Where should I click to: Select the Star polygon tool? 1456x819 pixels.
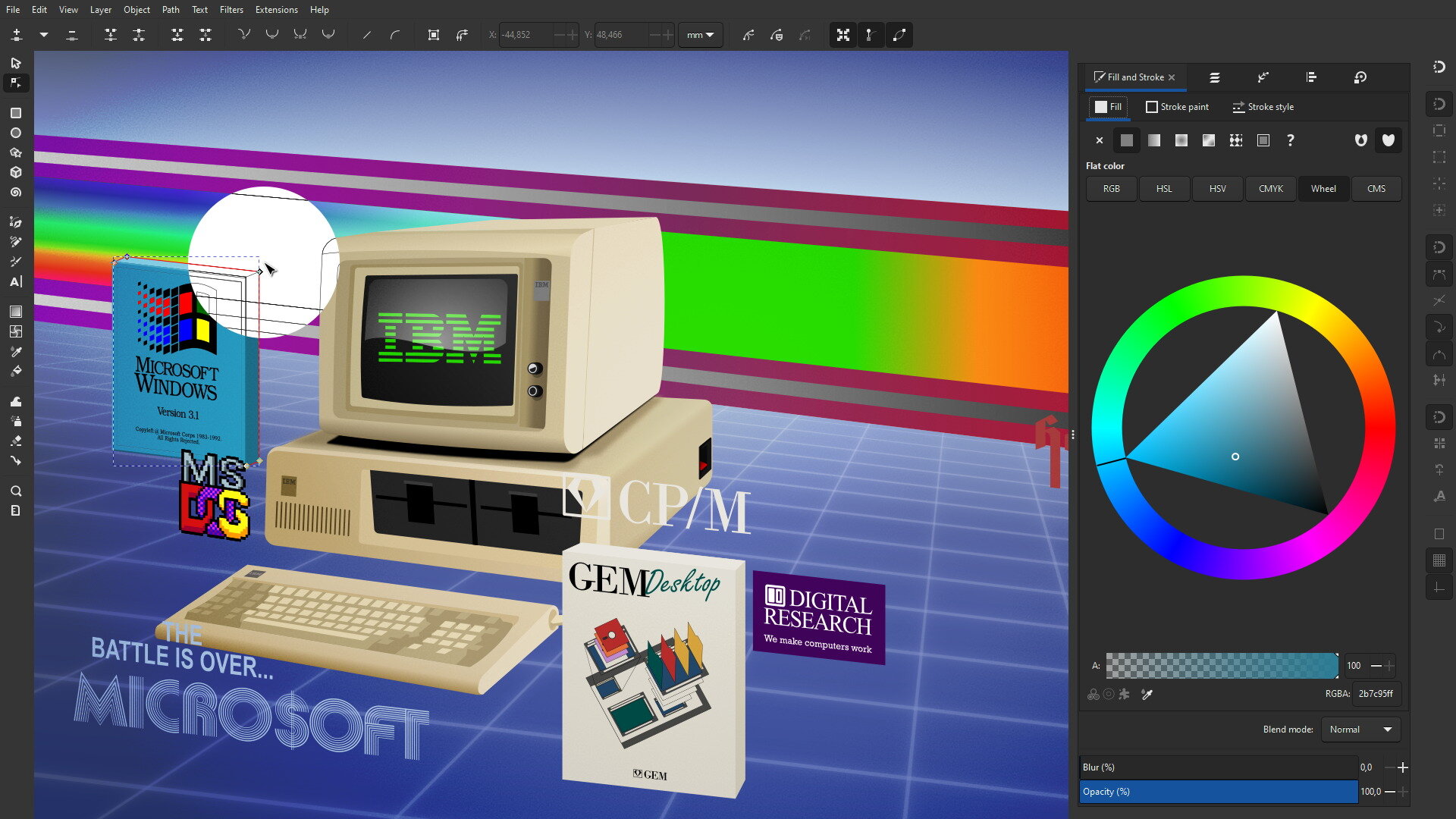16,152
